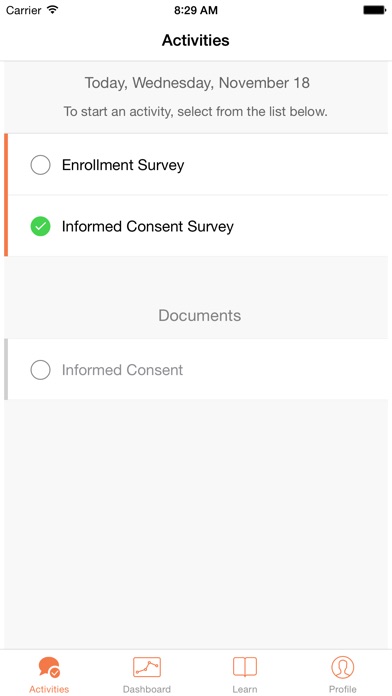Open the Activities speech bubble icon
This screenshot has height=696, width=392.
click(49, 668)
